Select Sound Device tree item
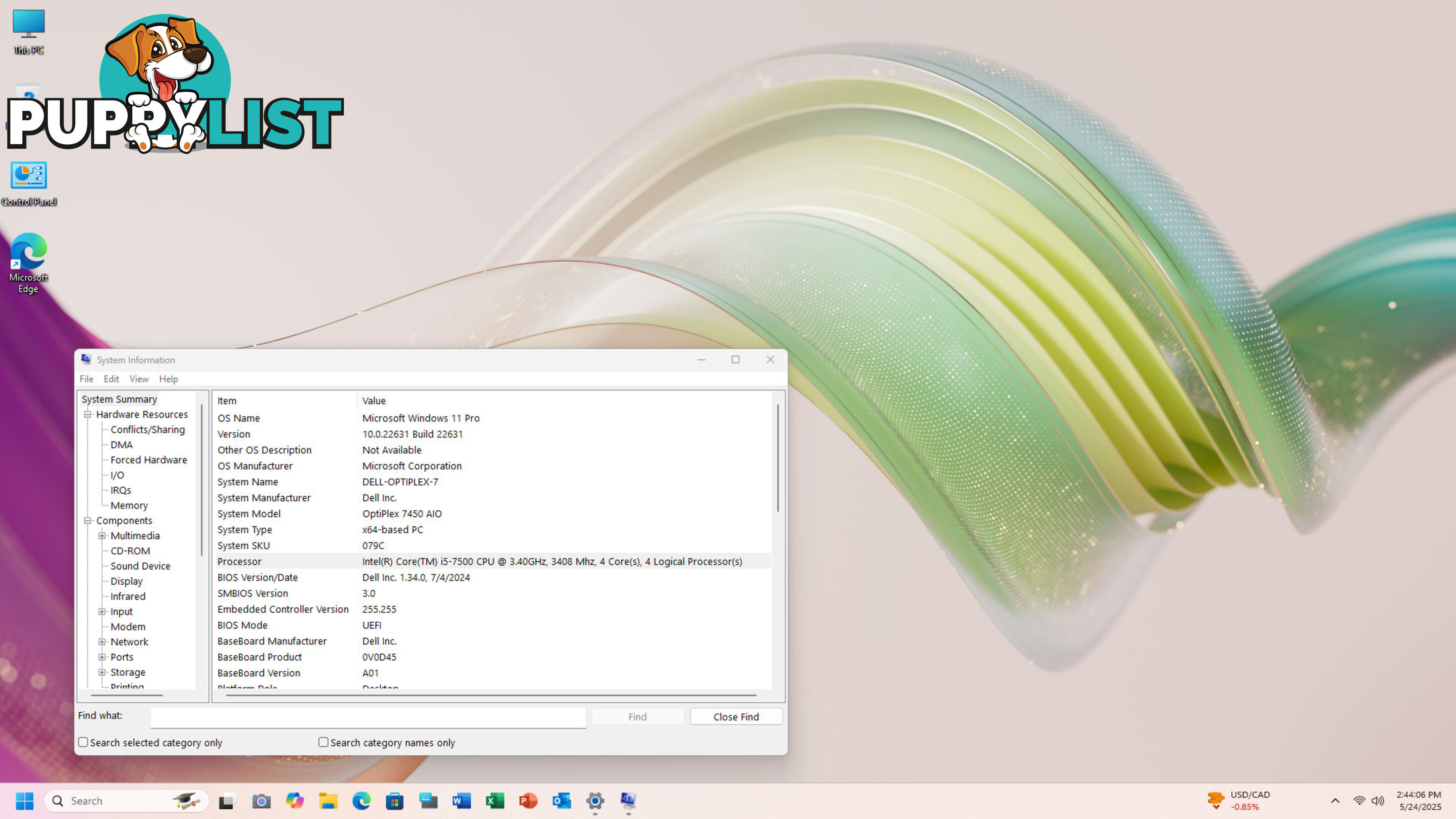 pos(140,566)
